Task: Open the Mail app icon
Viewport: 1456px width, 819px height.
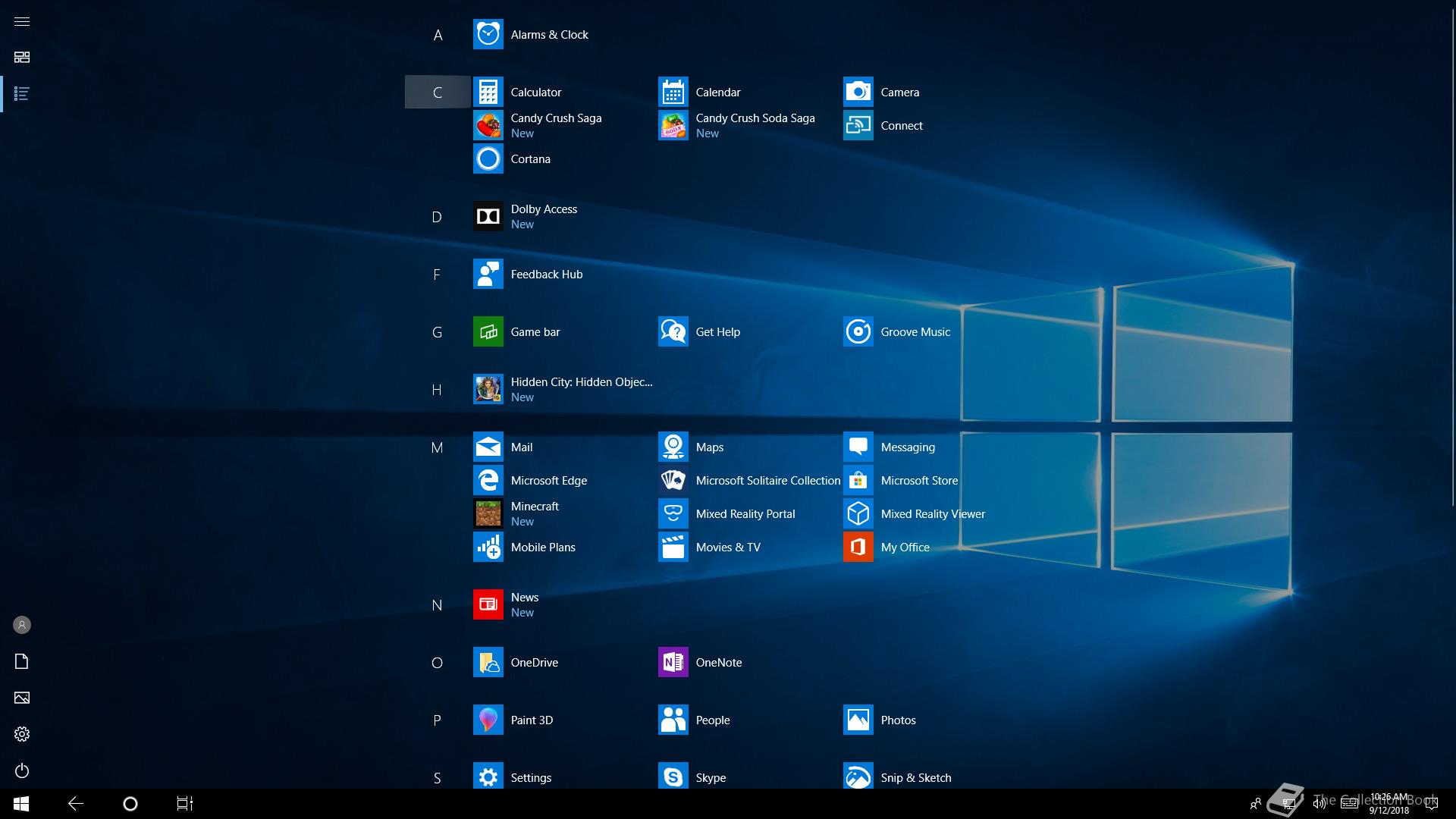Action: point(488,447)
